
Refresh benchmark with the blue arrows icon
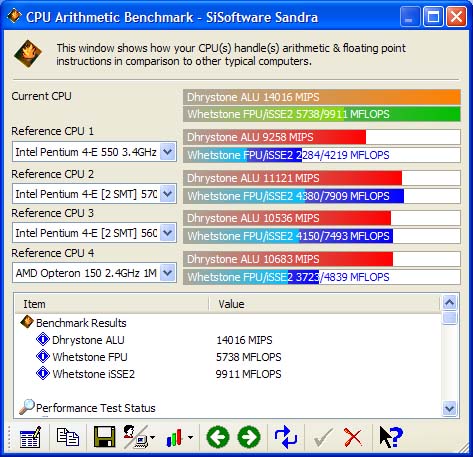pos(286,437)
